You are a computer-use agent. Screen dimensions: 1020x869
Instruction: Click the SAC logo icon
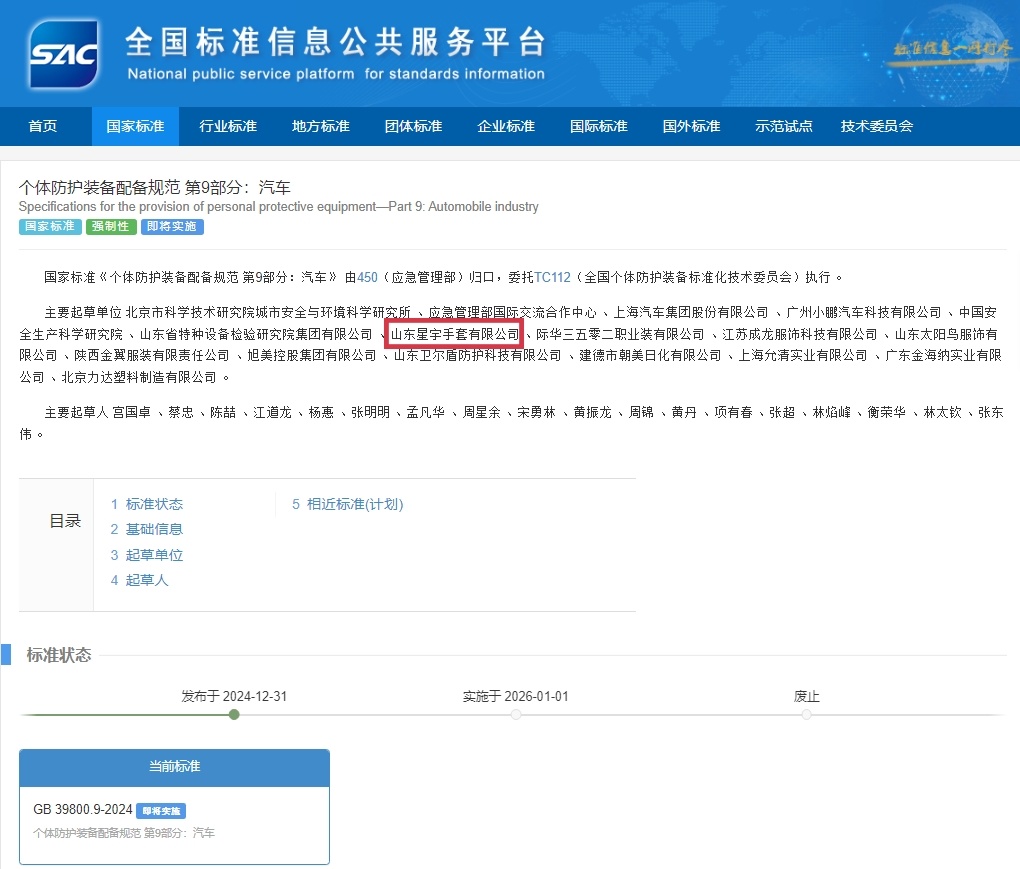click(64, 54)
